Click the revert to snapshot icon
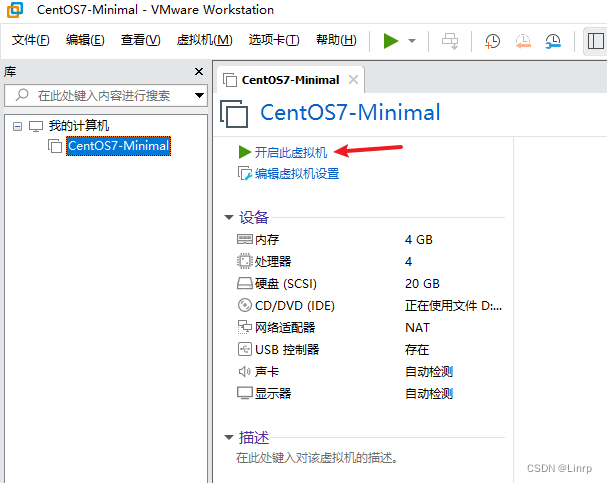Viewport: 607px width, 483px height. click(523, 41)
